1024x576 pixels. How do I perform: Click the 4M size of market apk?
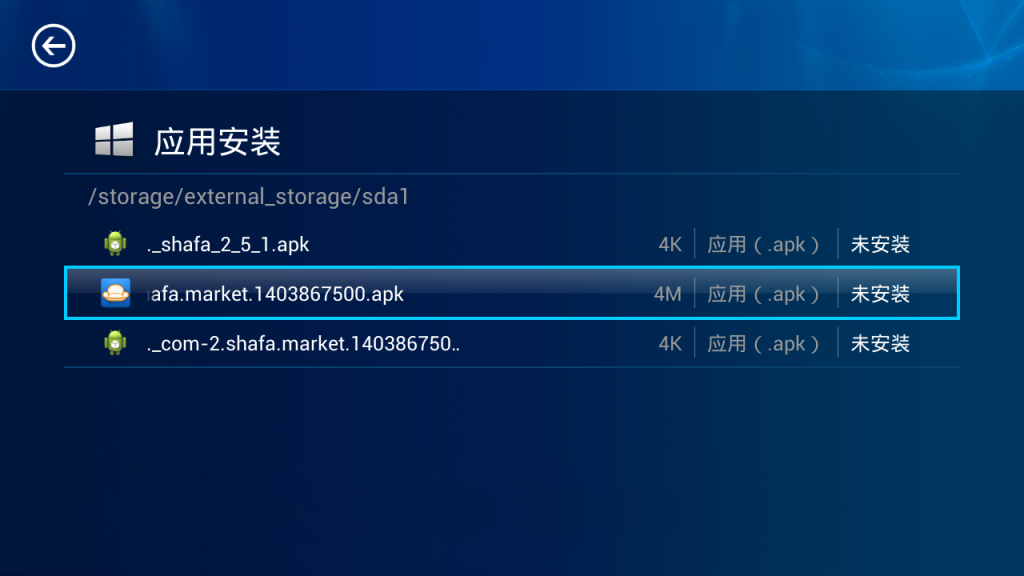(x=667, y=294)
